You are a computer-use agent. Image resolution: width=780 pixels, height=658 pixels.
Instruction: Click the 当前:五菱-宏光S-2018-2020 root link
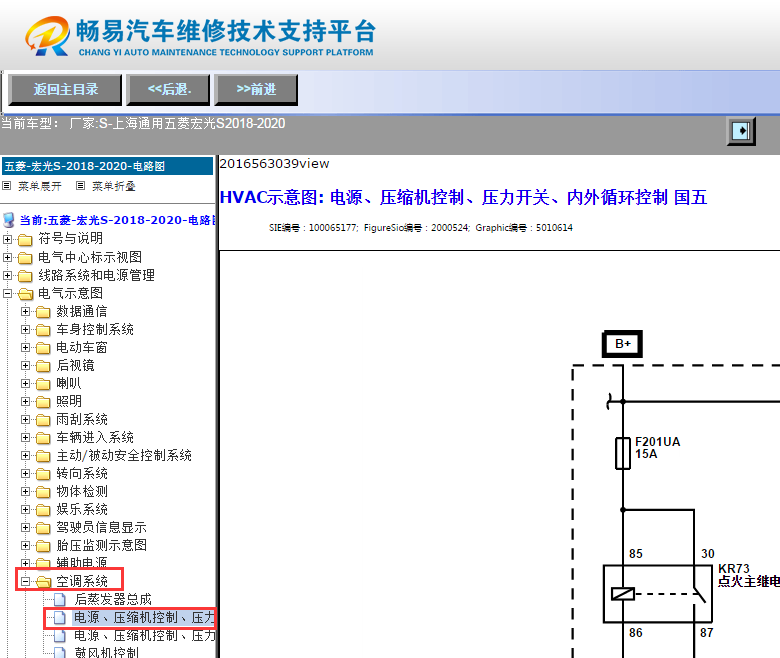coord(117,220)
